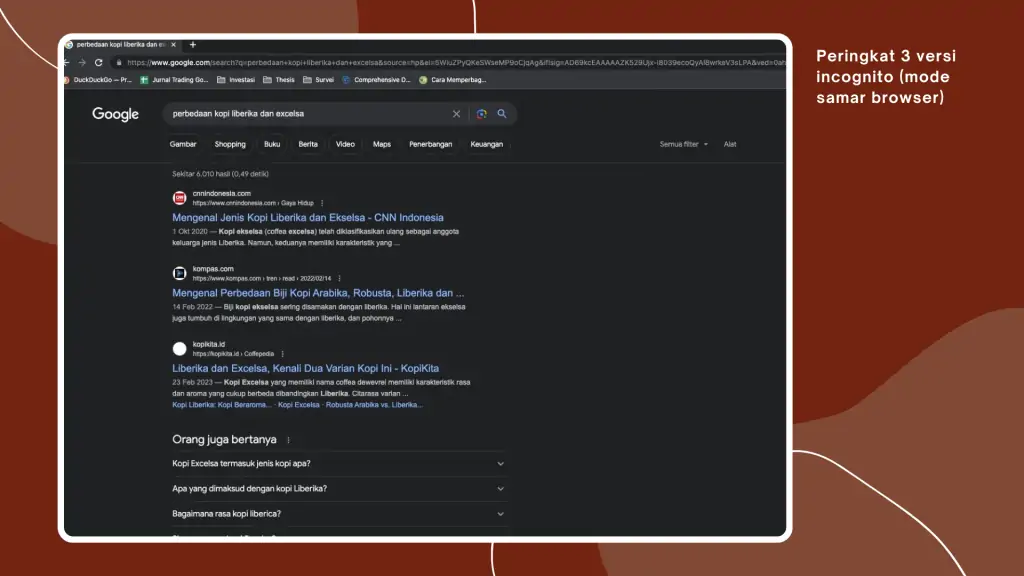The image size is (1024, 576).
Task: Select the Video search filter
Action: coord(345,144)
